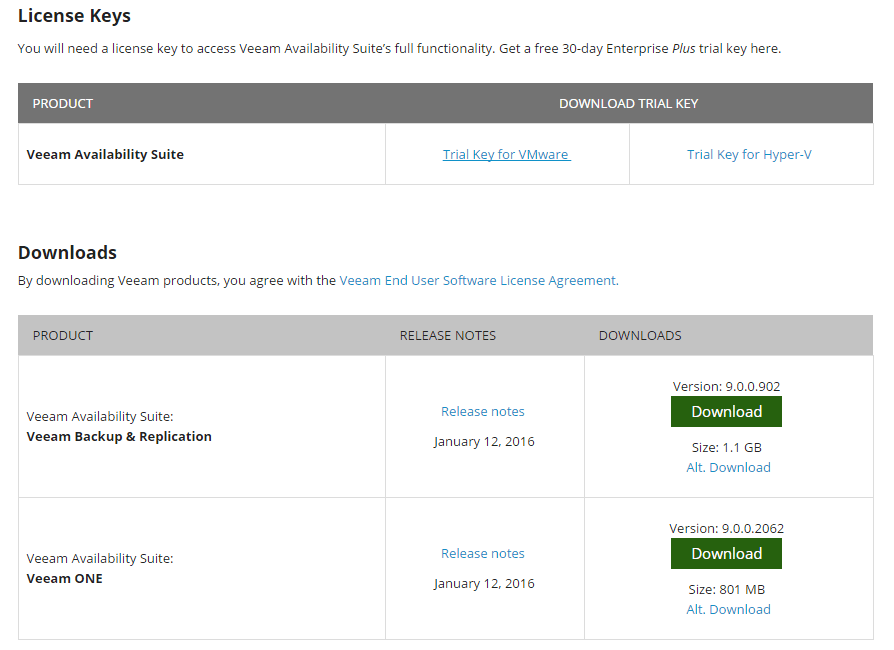The height and width of the screenshot is (650, 894).
Task: Open Veeam End User Software License Agreement
Action: coord(479,281)
